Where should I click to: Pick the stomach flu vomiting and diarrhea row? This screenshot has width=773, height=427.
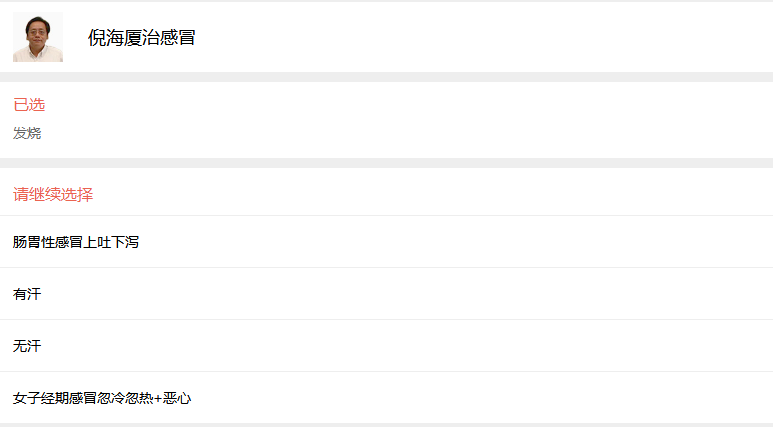coord(76,242)
